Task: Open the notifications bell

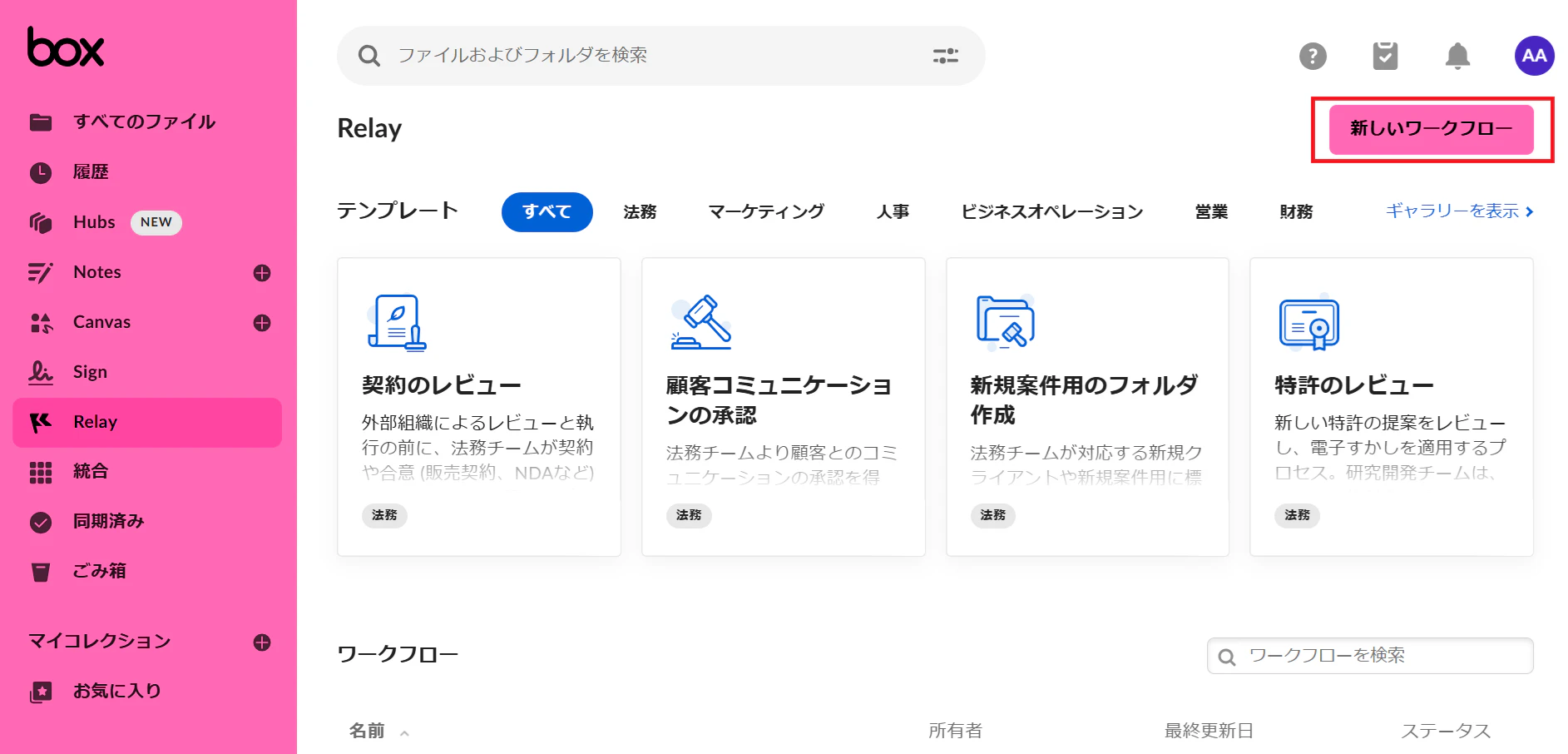Action: (1457, 56)
